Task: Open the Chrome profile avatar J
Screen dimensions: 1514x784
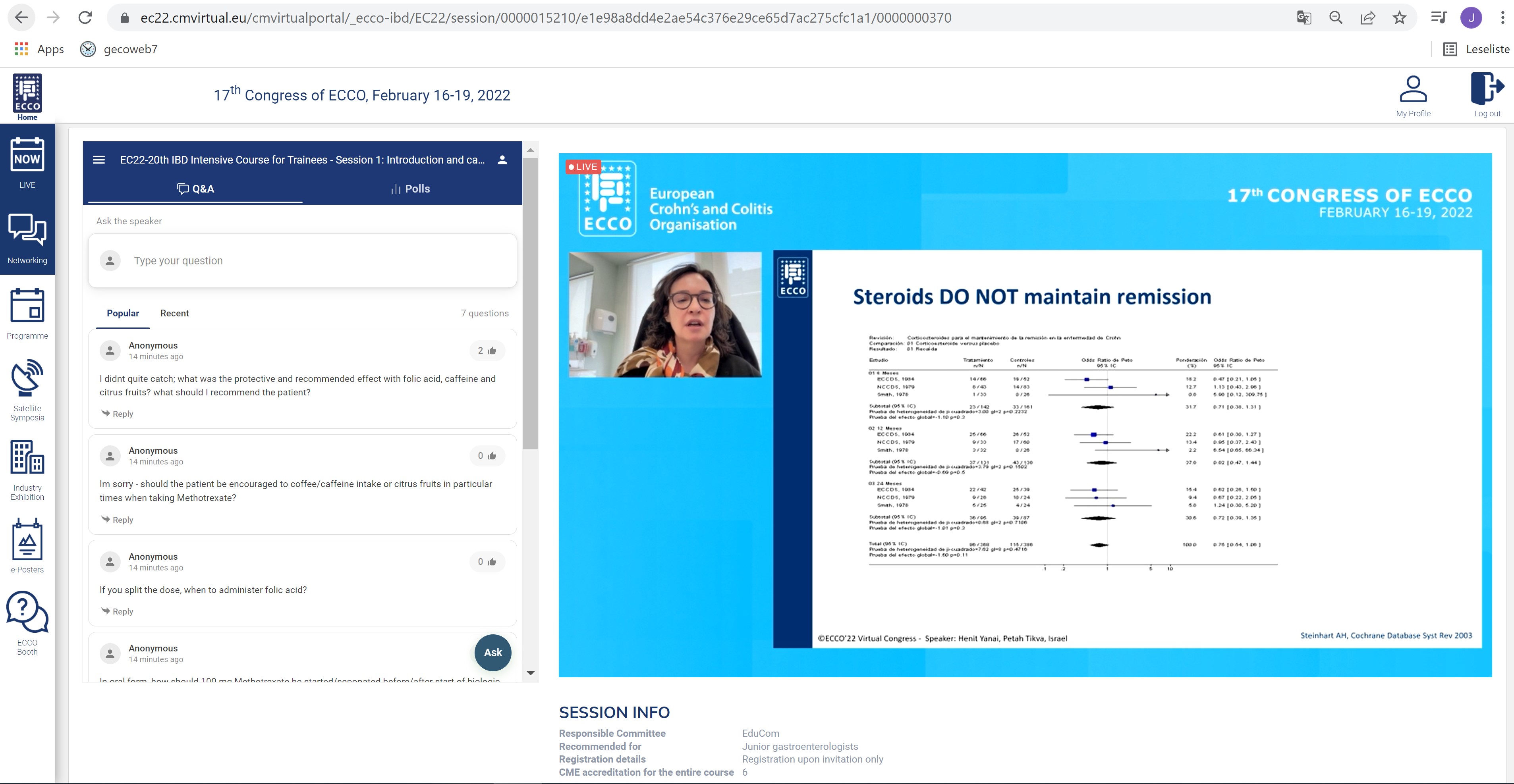Action: coord(1471,17)
